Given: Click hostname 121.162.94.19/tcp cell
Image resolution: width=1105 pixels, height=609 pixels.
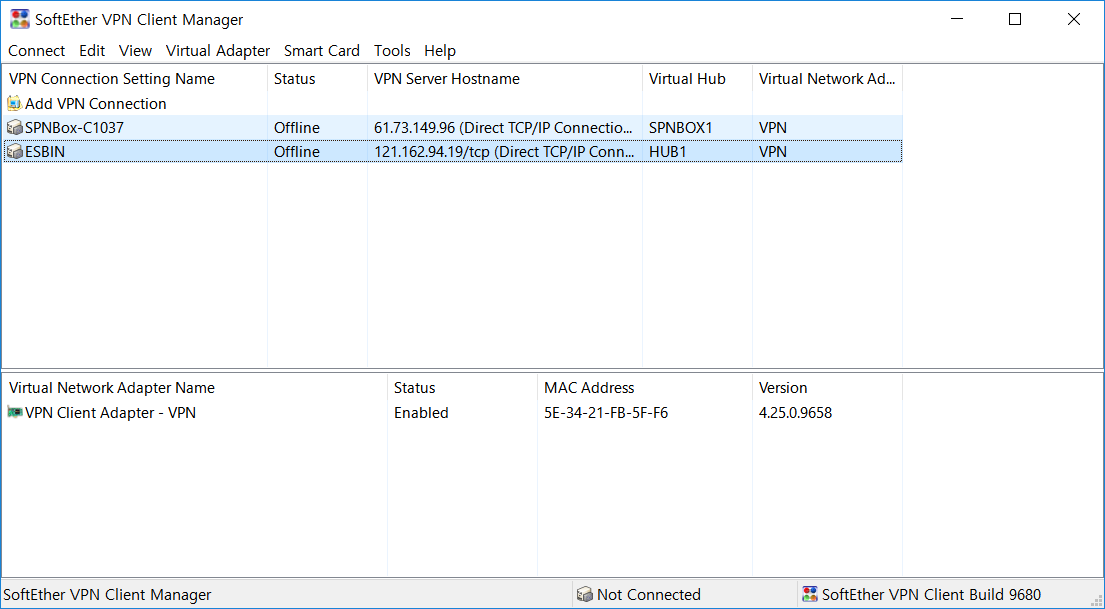Looking at the screenshot, I should tap(504, 152).
